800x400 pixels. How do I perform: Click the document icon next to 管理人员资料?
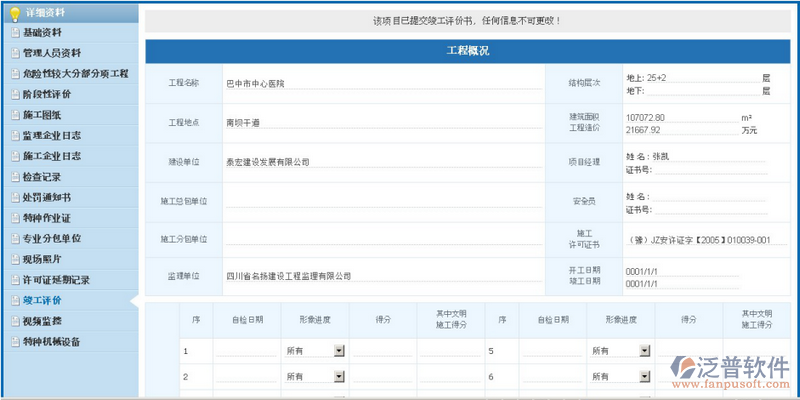[x=13, y=52]
